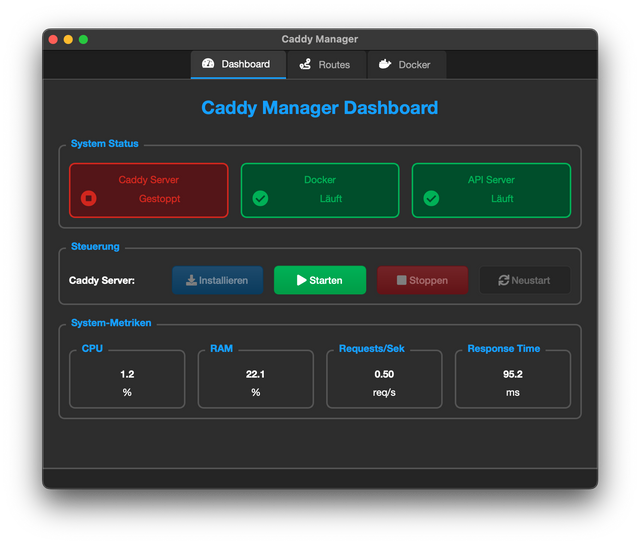The image size is (640, 545).
Task: Click the Routes path icon
Action: (x=305, y=64)
